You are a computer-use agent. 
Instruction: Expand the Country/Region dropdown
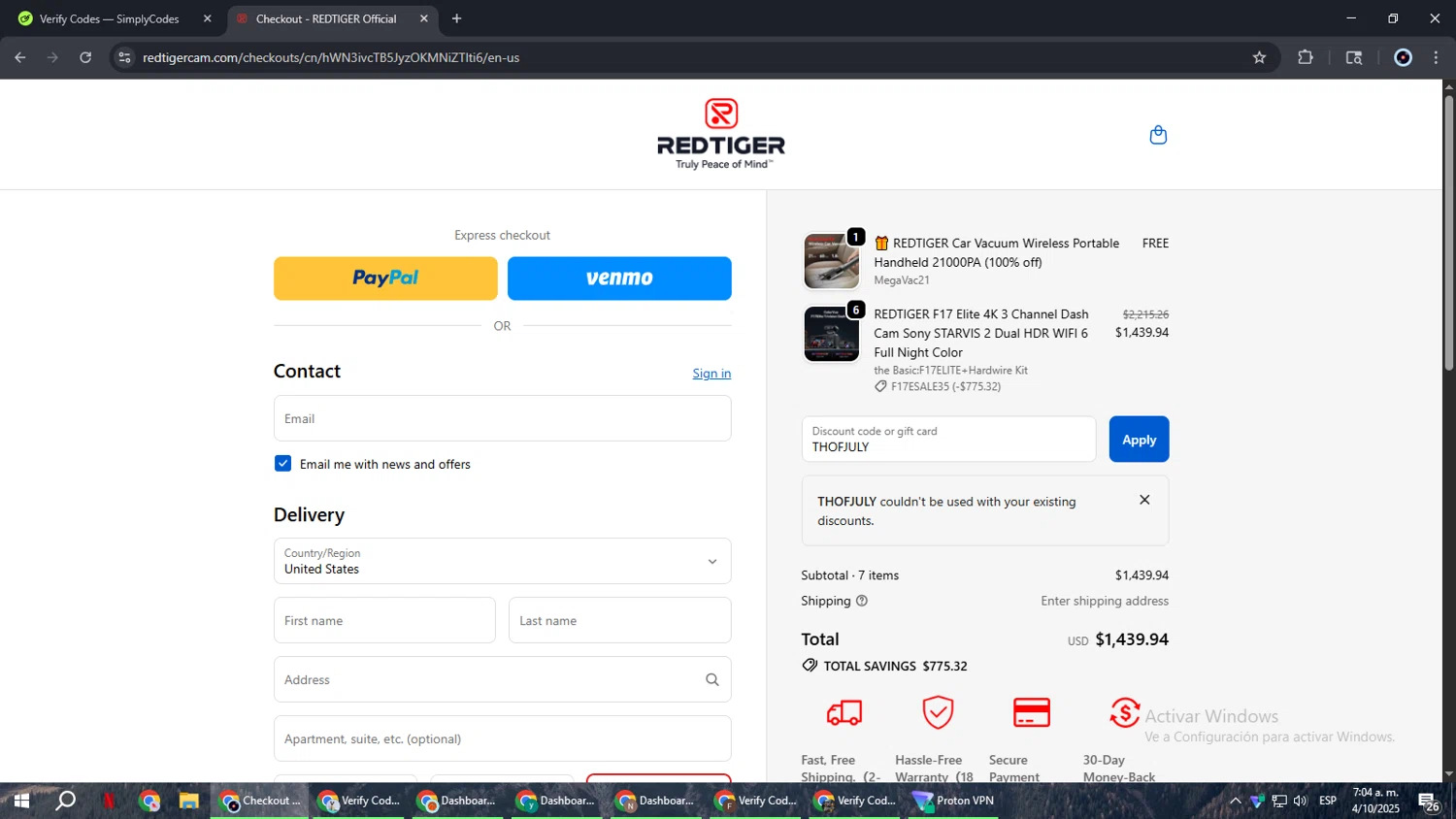(x=502, y=561)
